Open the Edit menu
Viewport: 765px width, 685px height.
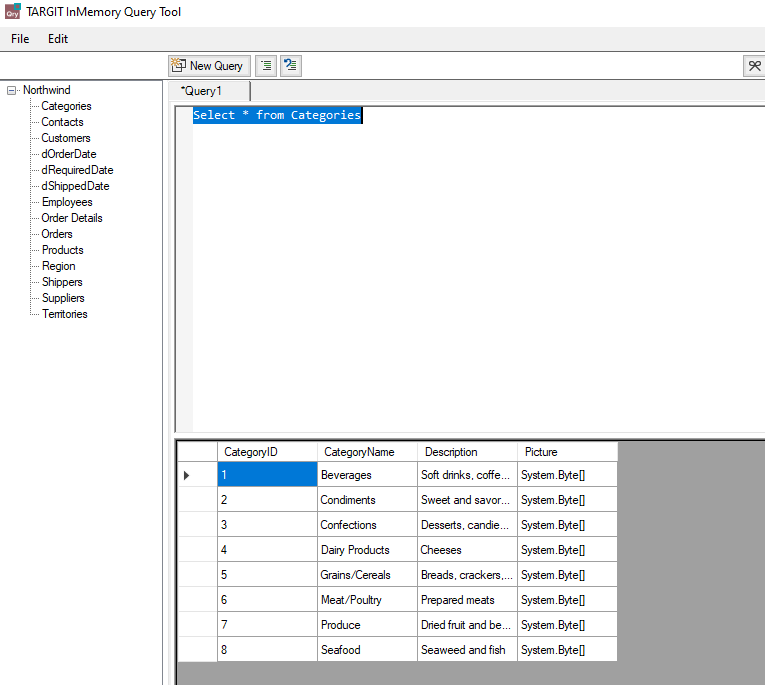(x=58, y=39)
